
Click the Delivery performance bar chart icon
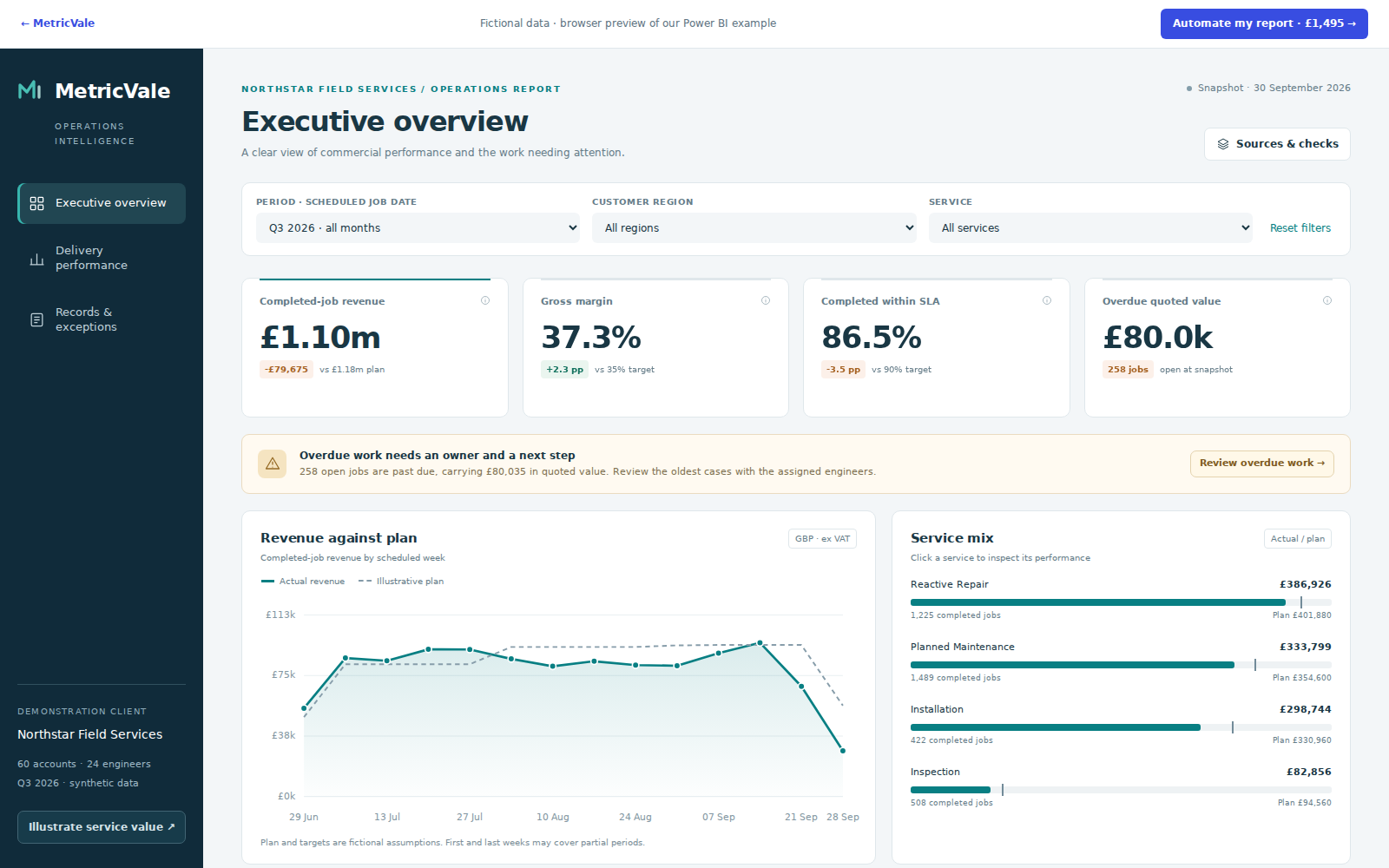click(x=36, y=259)
